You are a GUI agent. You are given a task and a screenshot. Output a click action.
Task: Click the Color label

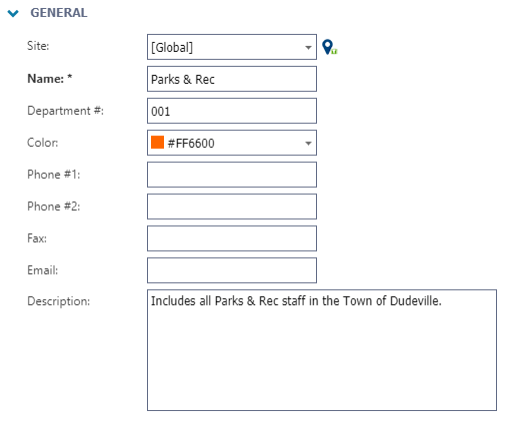pyautogui.click(x=42, y=143)
